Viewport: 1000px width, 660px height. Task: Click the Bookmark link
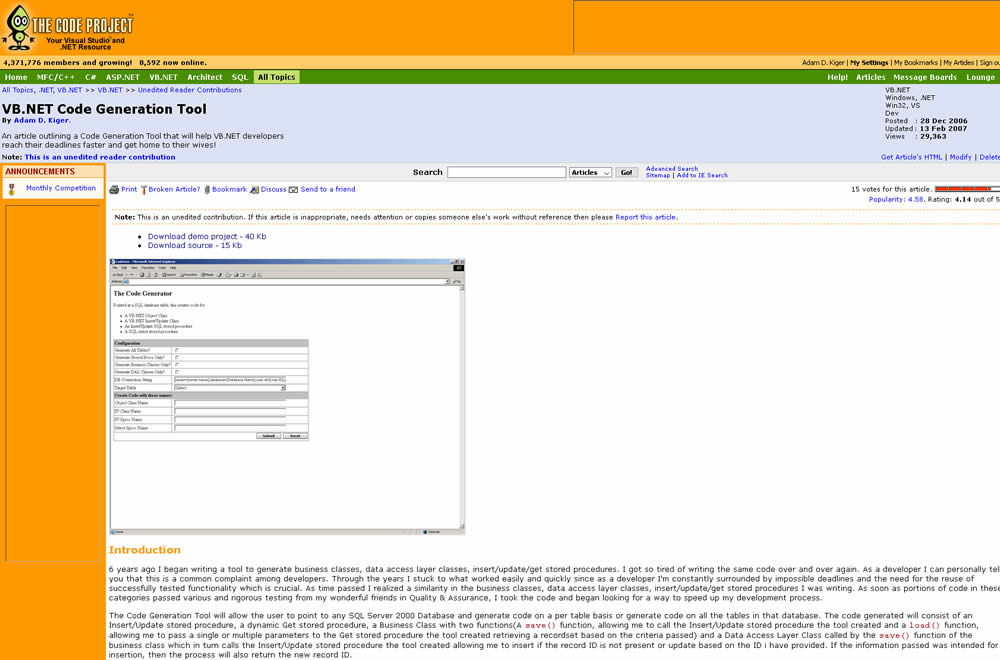click(230, 189)
